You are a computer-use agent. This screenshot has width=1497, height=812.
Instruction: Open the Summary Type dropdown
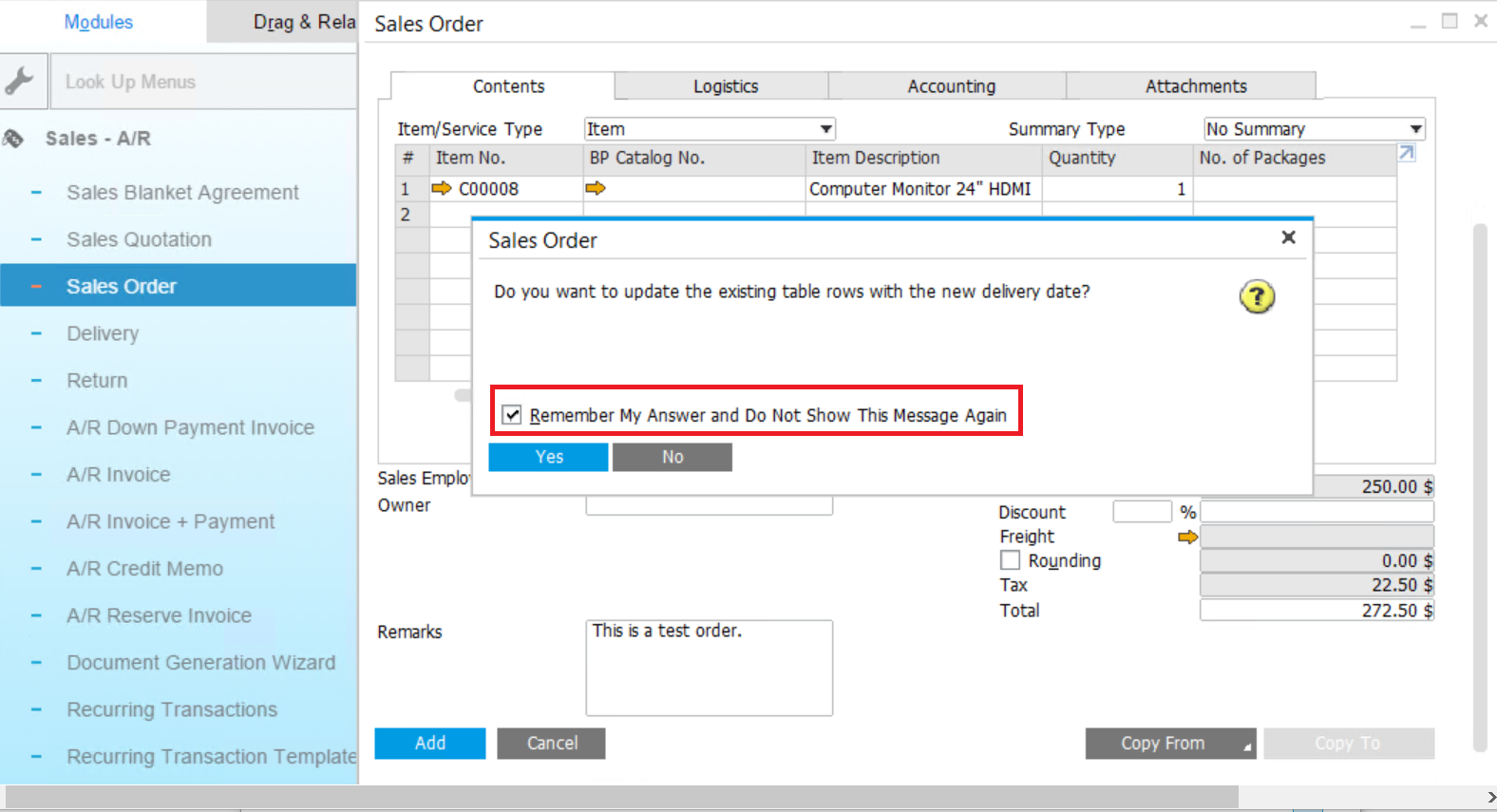point(1415,129)
